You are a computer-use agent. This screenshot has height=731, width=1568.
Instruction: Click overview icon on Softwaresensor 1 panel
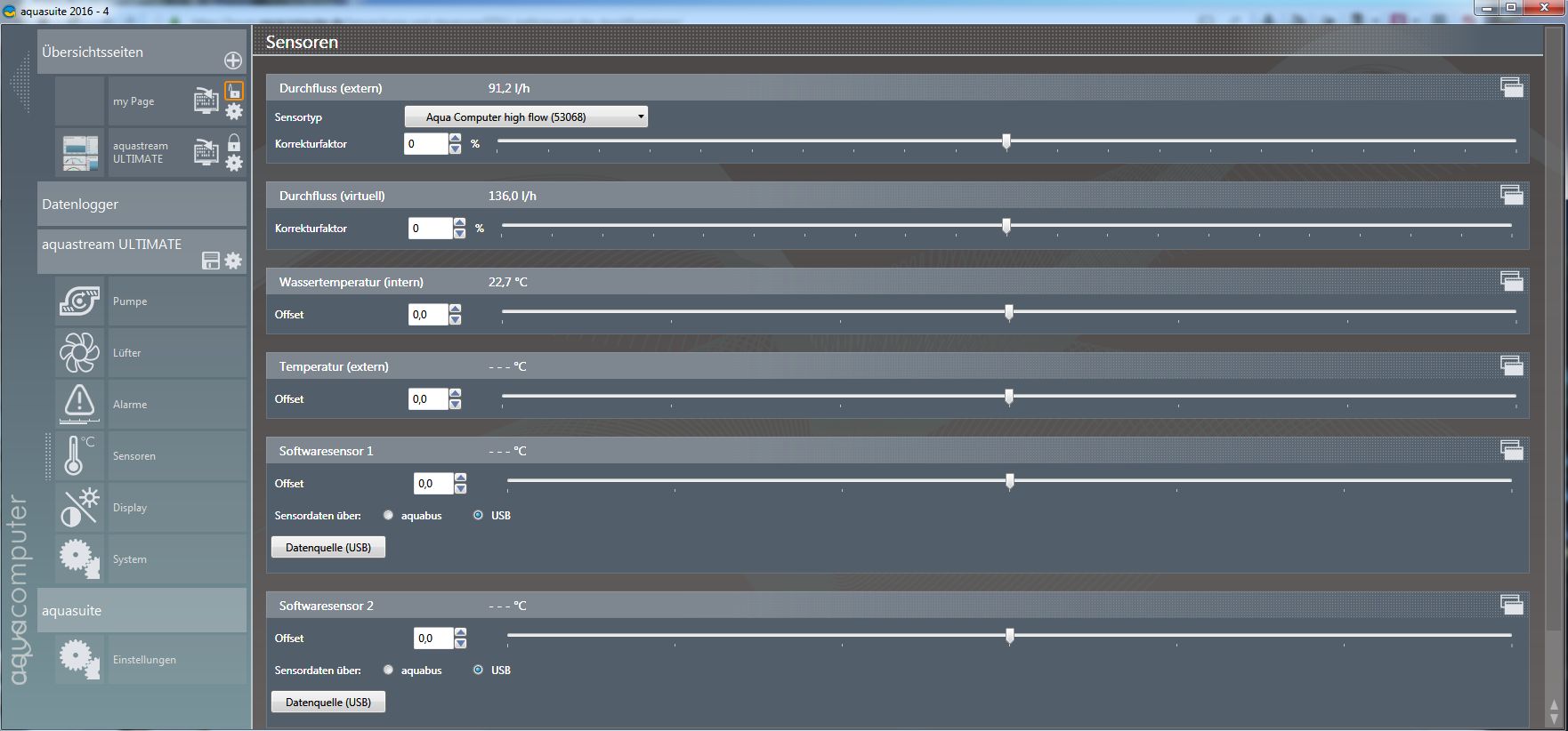(x=1512, y=450)
